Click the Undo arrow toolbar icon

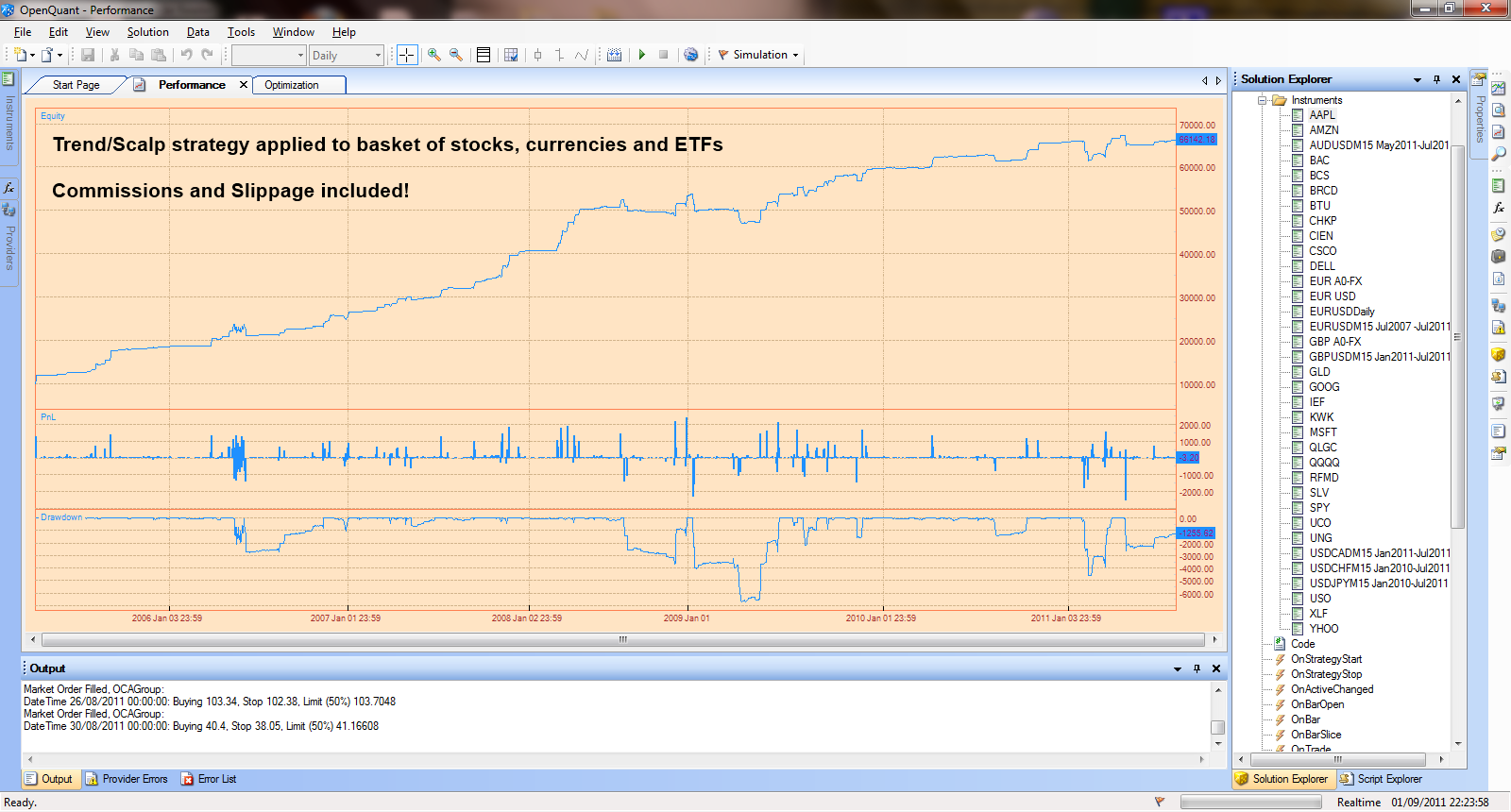click(186, 55)
